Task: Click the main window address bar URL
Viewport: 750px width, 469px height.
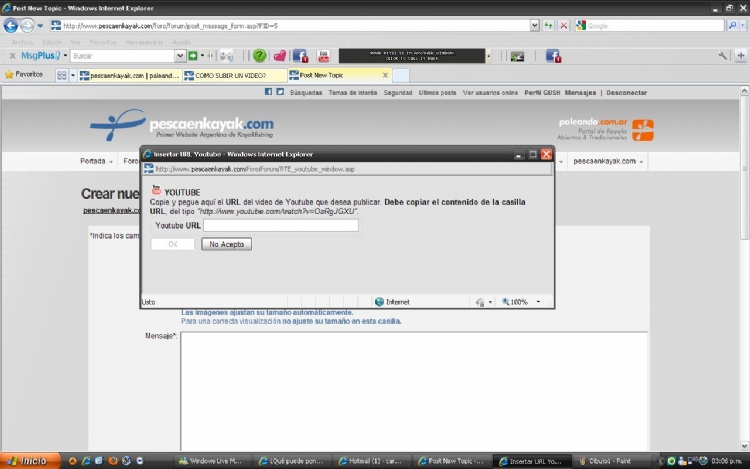Action: point(170,26)
